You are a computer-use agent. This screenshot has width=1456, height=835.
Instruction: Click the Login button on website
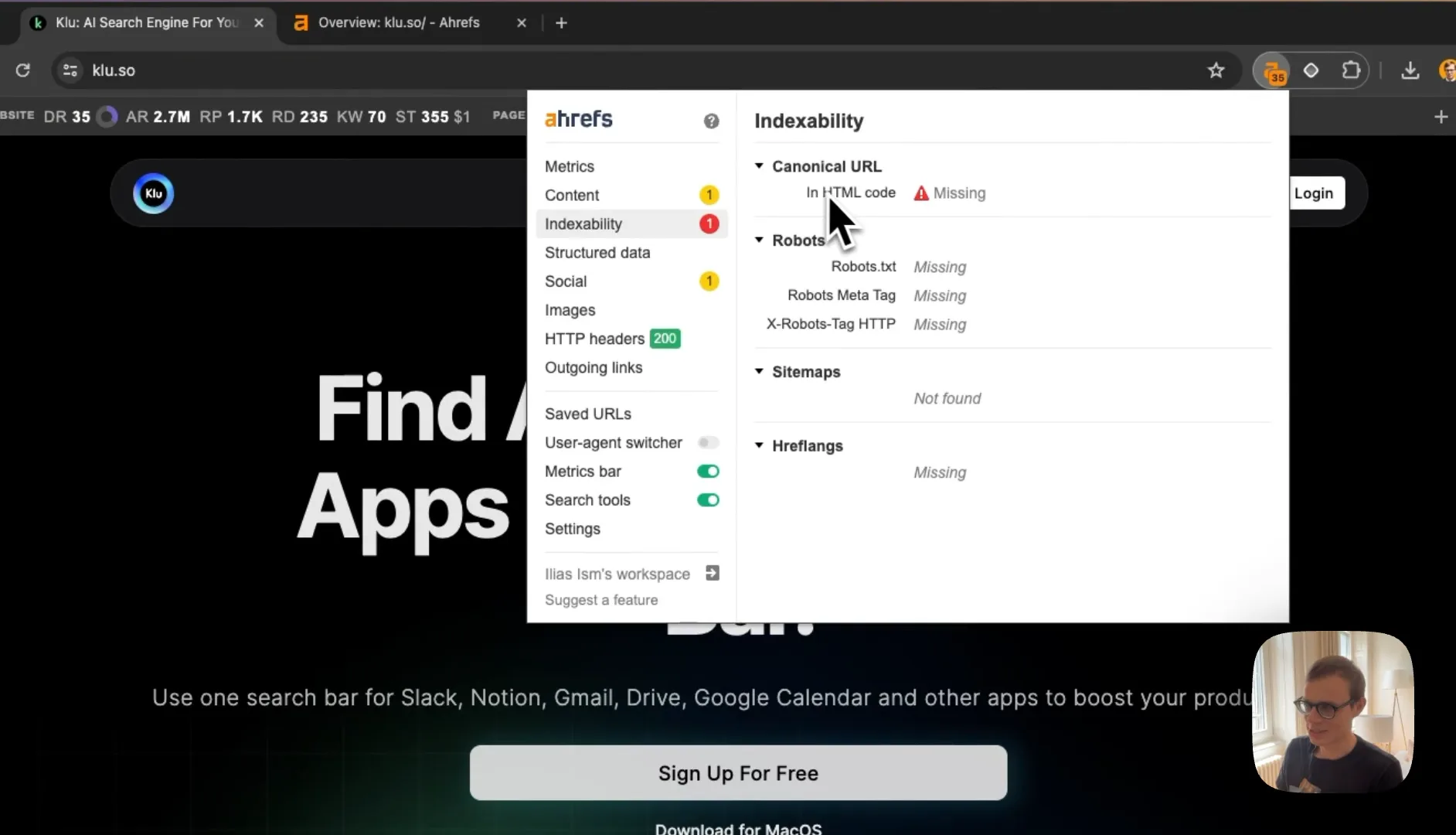click(x=1314, y=193)
